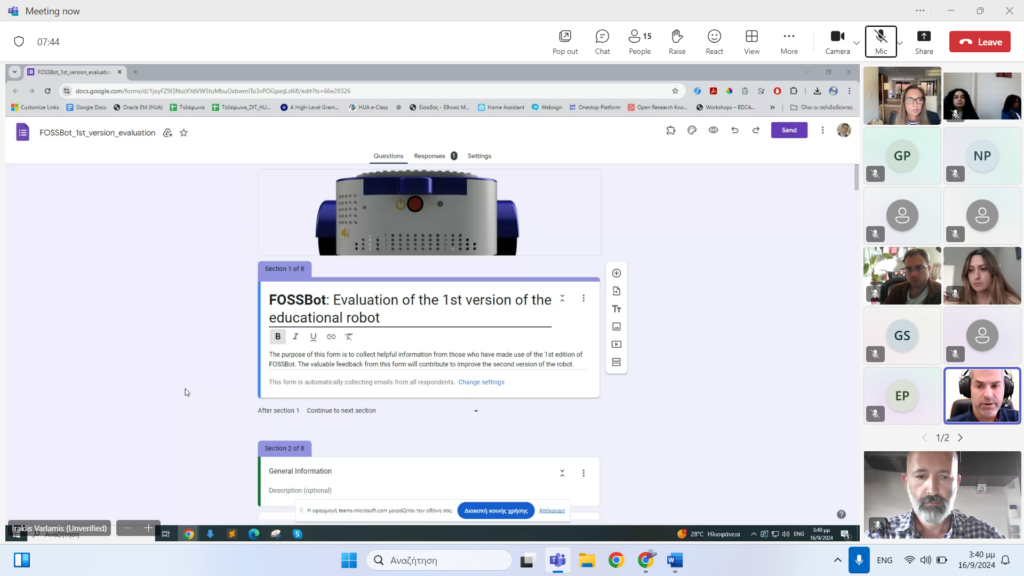Add a video from the side toolbar
Image resolution: width=1024 pixels, height=576 pixels.
click(616, 344)
